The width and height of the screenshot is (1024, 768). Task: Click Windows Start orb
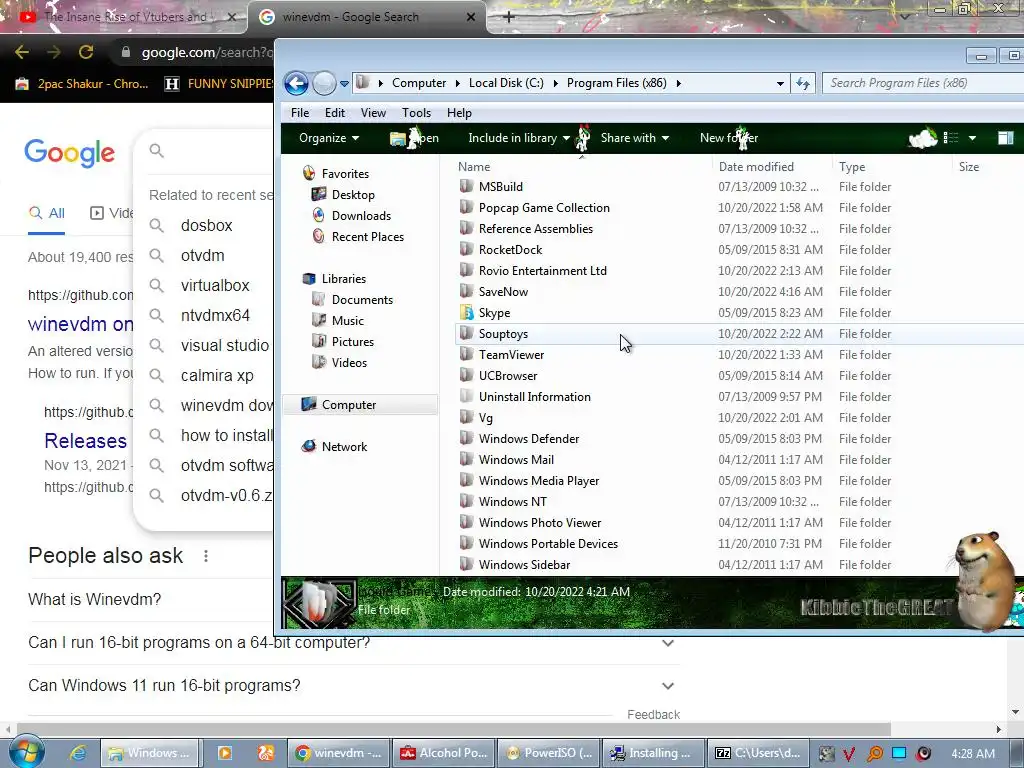(27, 752)
